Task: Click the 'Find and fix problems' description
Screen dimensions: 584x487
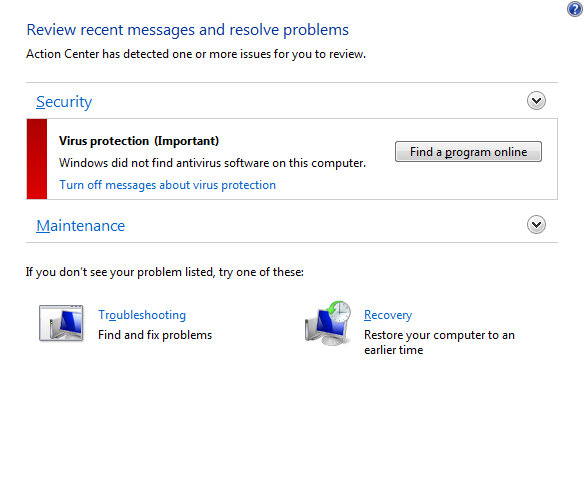Action: coord(155,335)
